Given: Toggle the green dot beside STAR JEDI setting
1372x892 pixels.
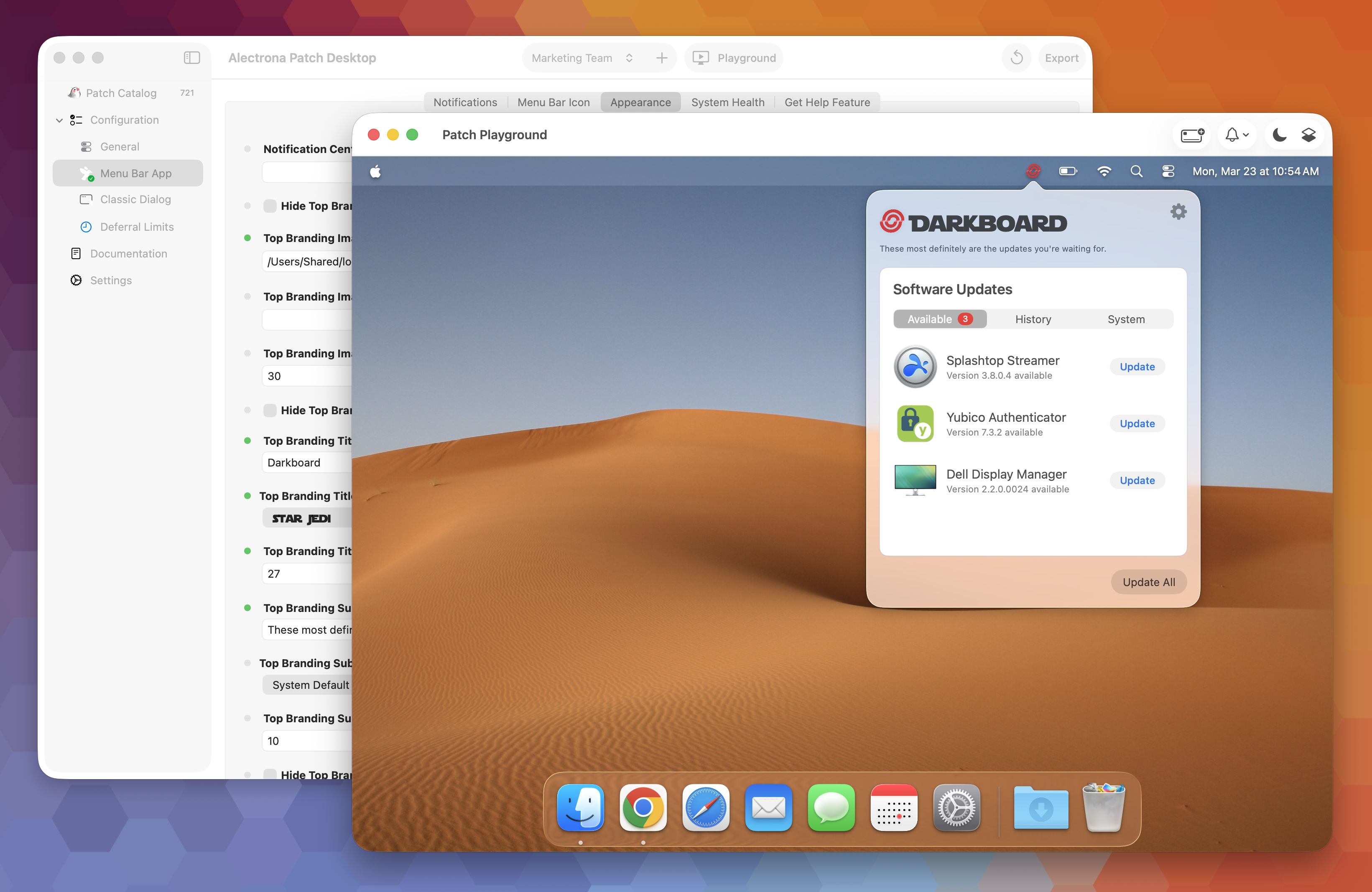Looking at the screenshot, I should coord(247,496).
